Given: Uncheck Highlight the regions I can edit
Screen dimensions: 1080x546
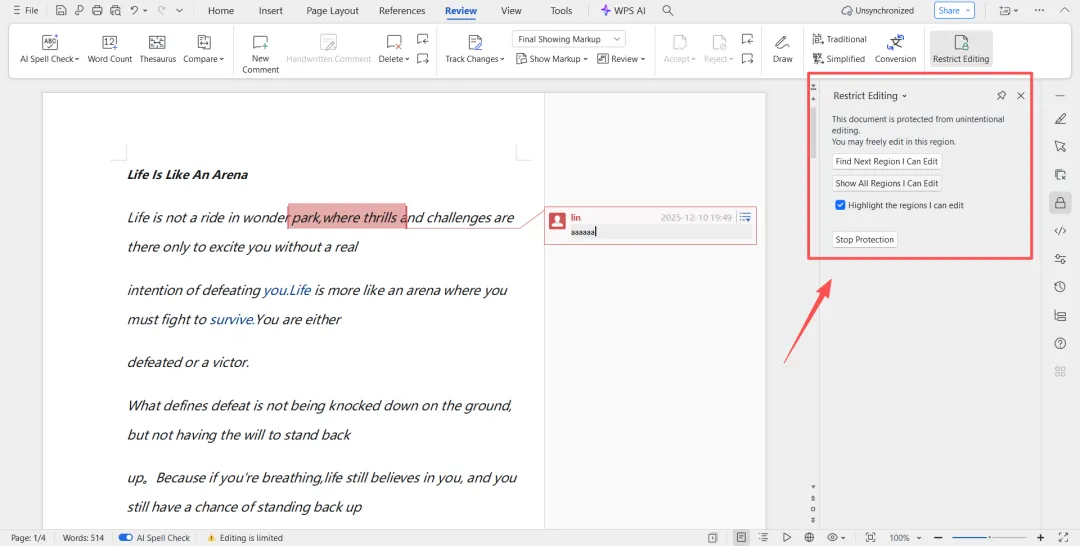Looking at the screenshot, I should point(840,205).
